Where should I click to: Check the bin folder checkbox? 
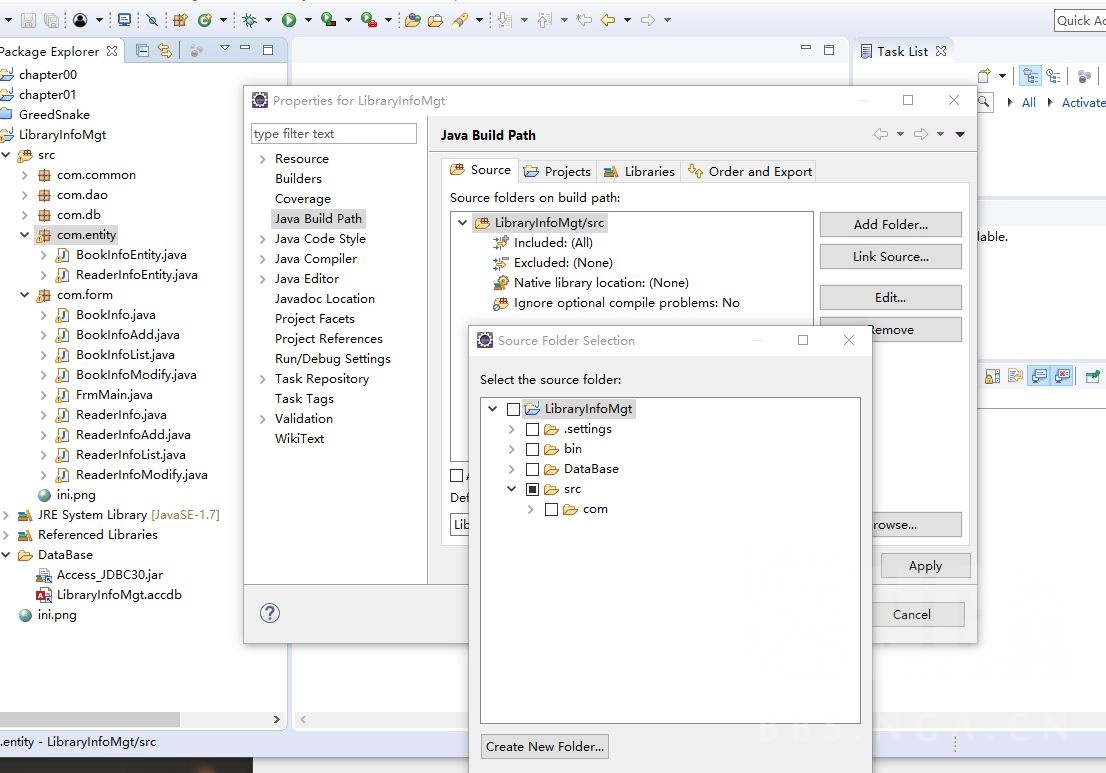coord(532,449)
